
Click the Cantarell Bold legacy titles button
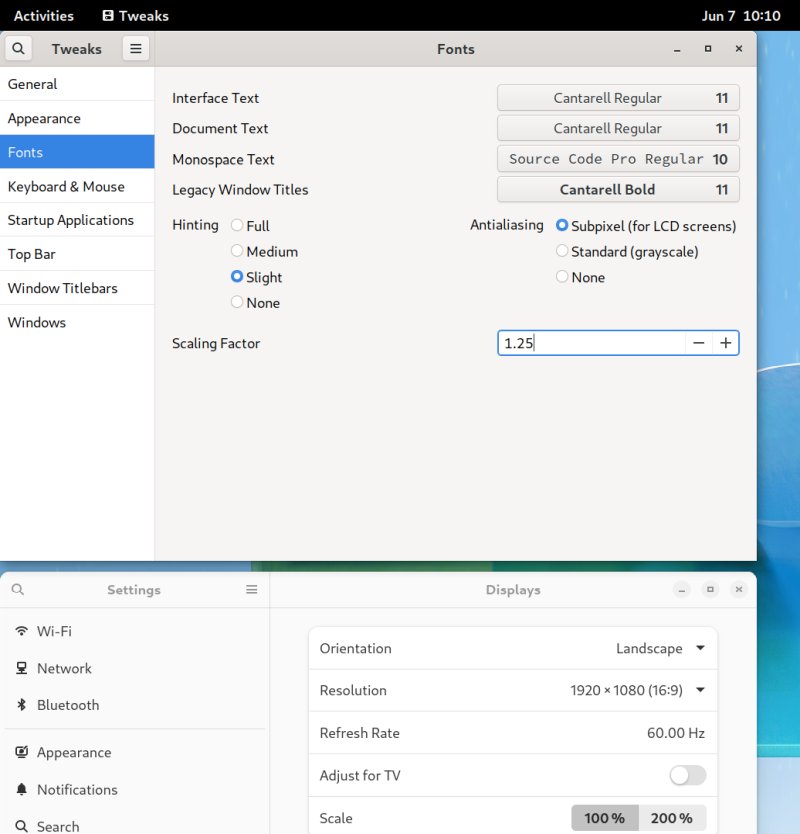pos(617,189)
